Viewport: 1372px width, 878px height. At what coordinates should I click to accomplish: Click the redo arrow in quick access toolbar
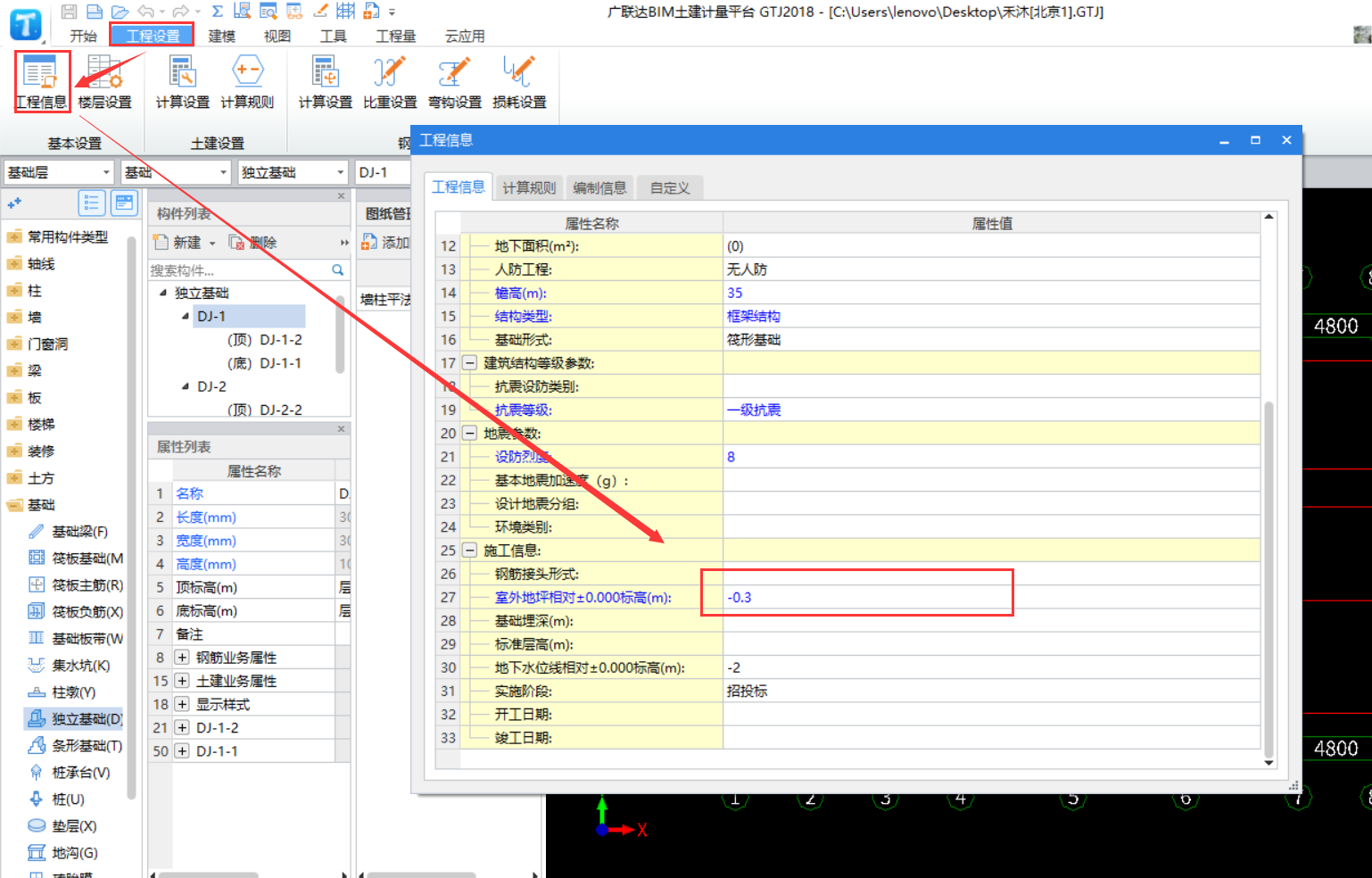[x=180, y=12]
